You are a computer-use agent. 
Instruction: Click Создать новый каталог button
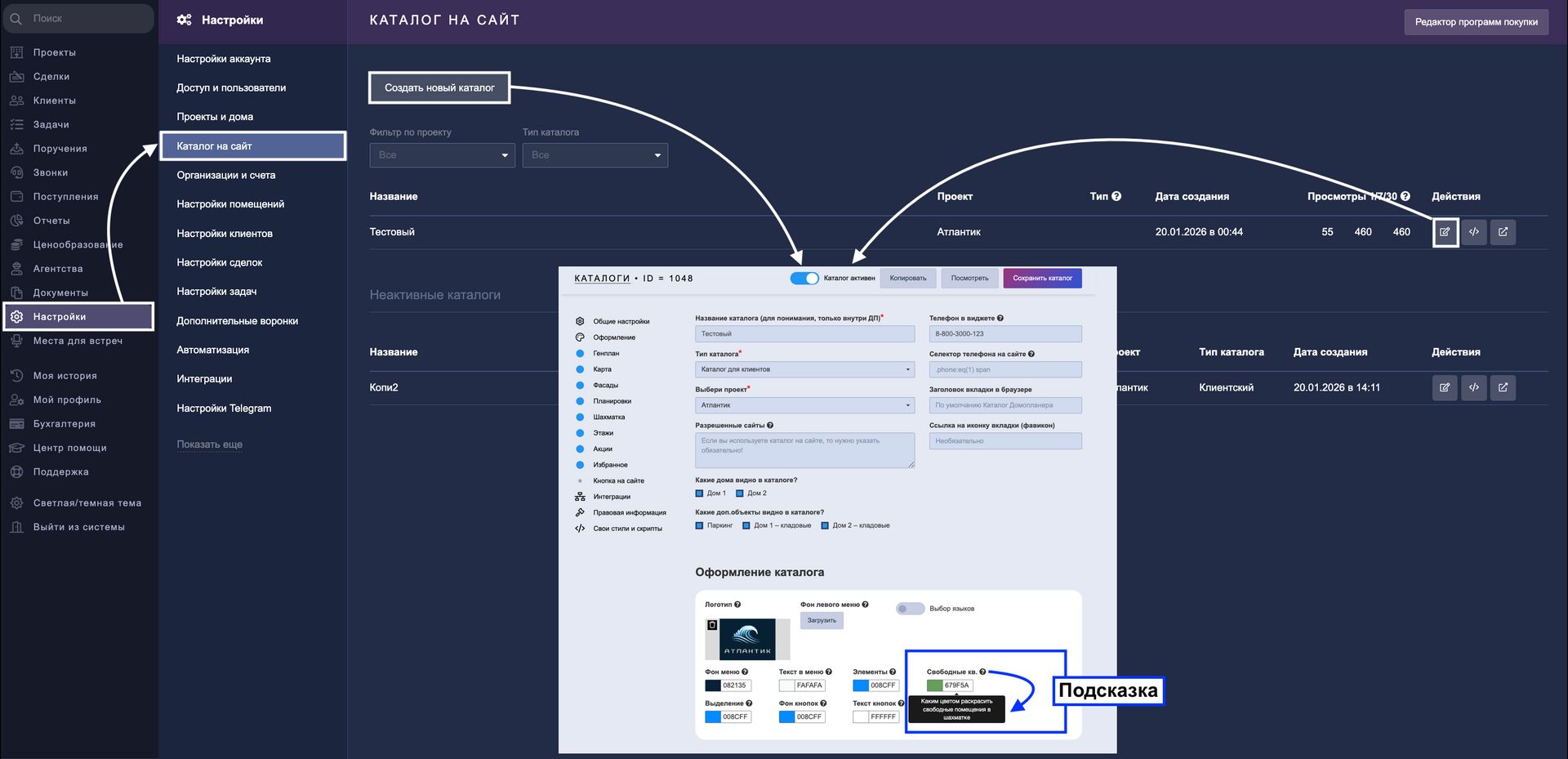439,88
